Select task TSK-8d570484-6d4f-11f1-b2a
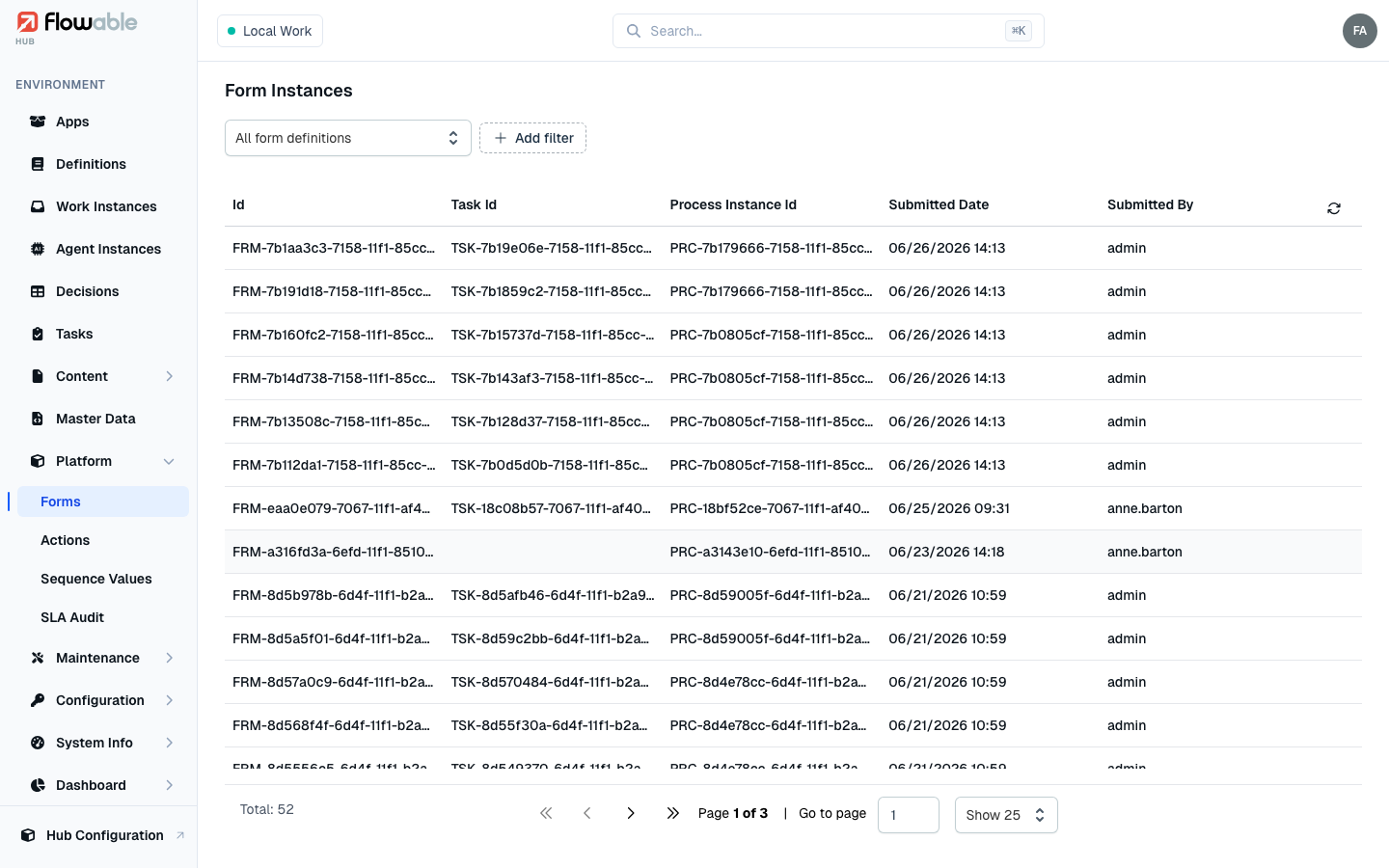 (550, 682)
